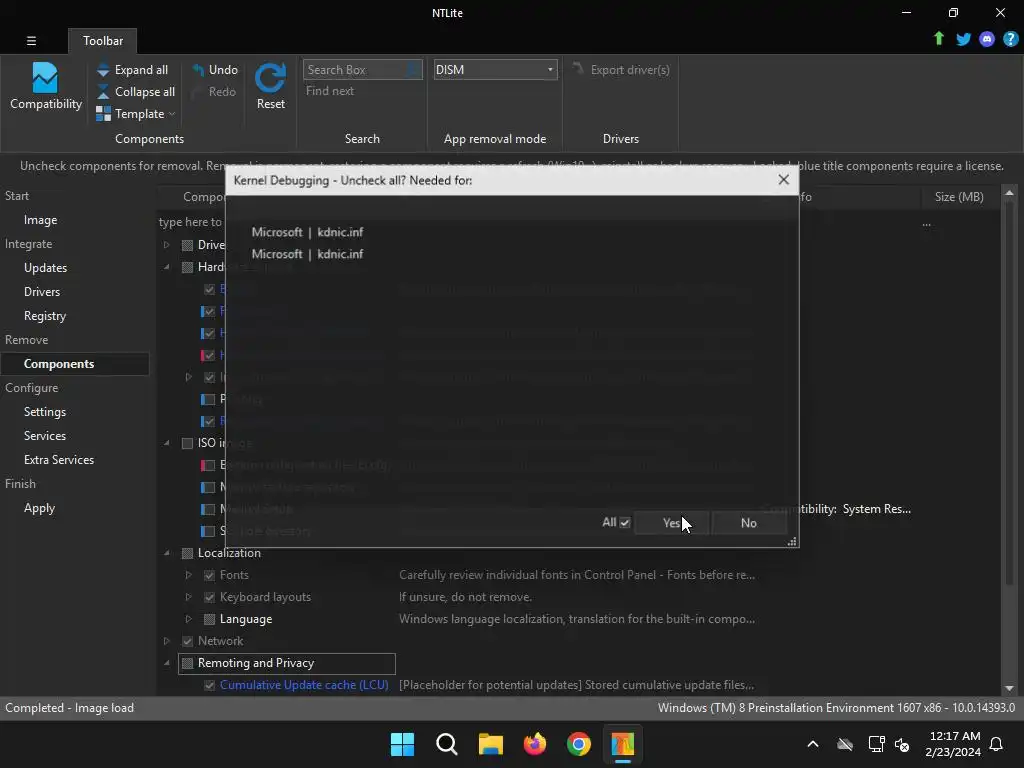This screenshot has width=1024, height=768.
Task: Open the Discord link icon
Action: pos(987,39)
